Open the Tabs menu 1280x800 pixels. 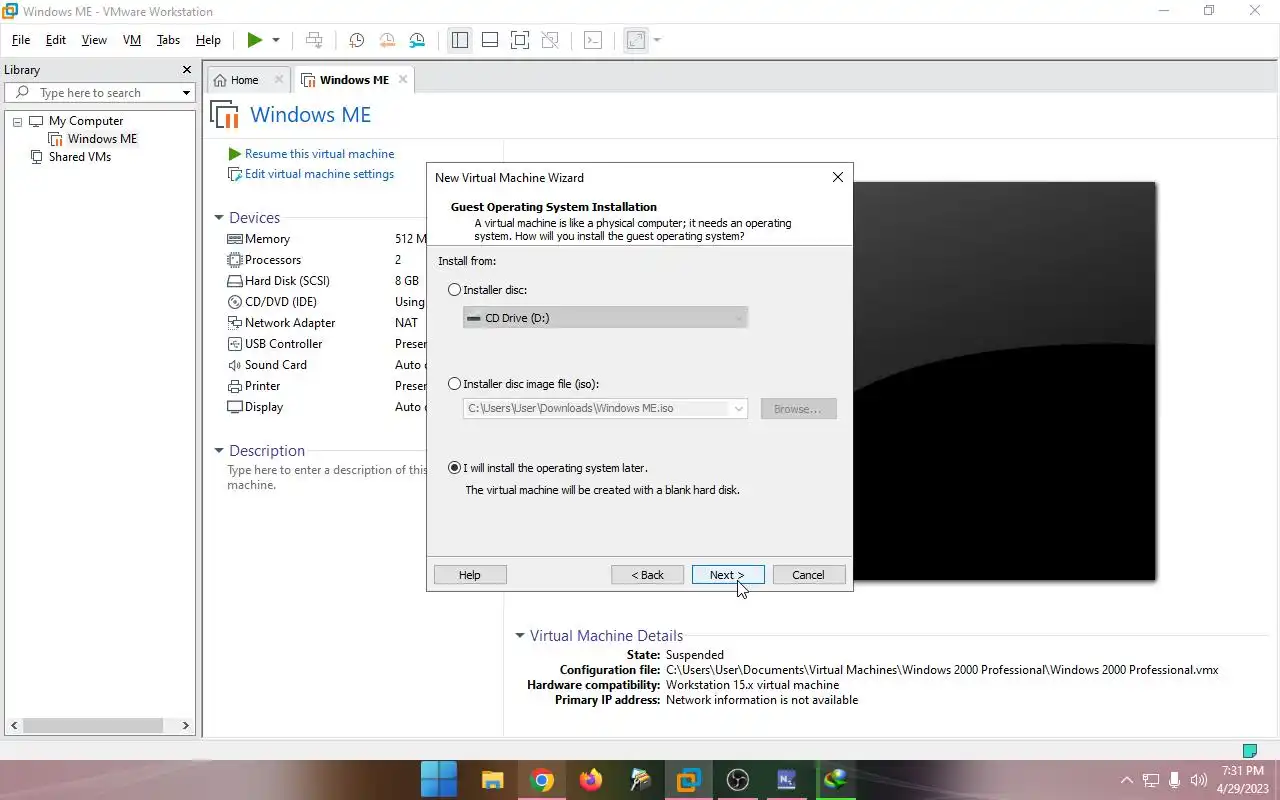(169, 40)
